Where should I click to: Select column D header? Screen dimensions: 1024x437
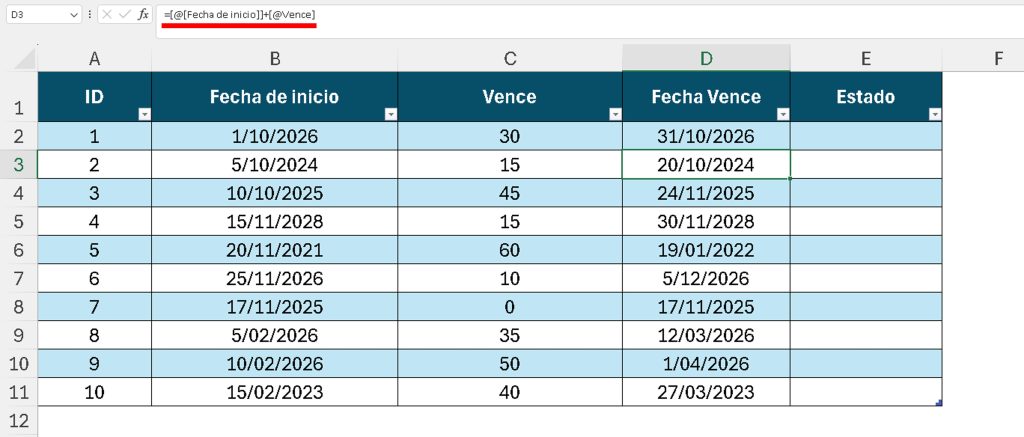[706, 58]
